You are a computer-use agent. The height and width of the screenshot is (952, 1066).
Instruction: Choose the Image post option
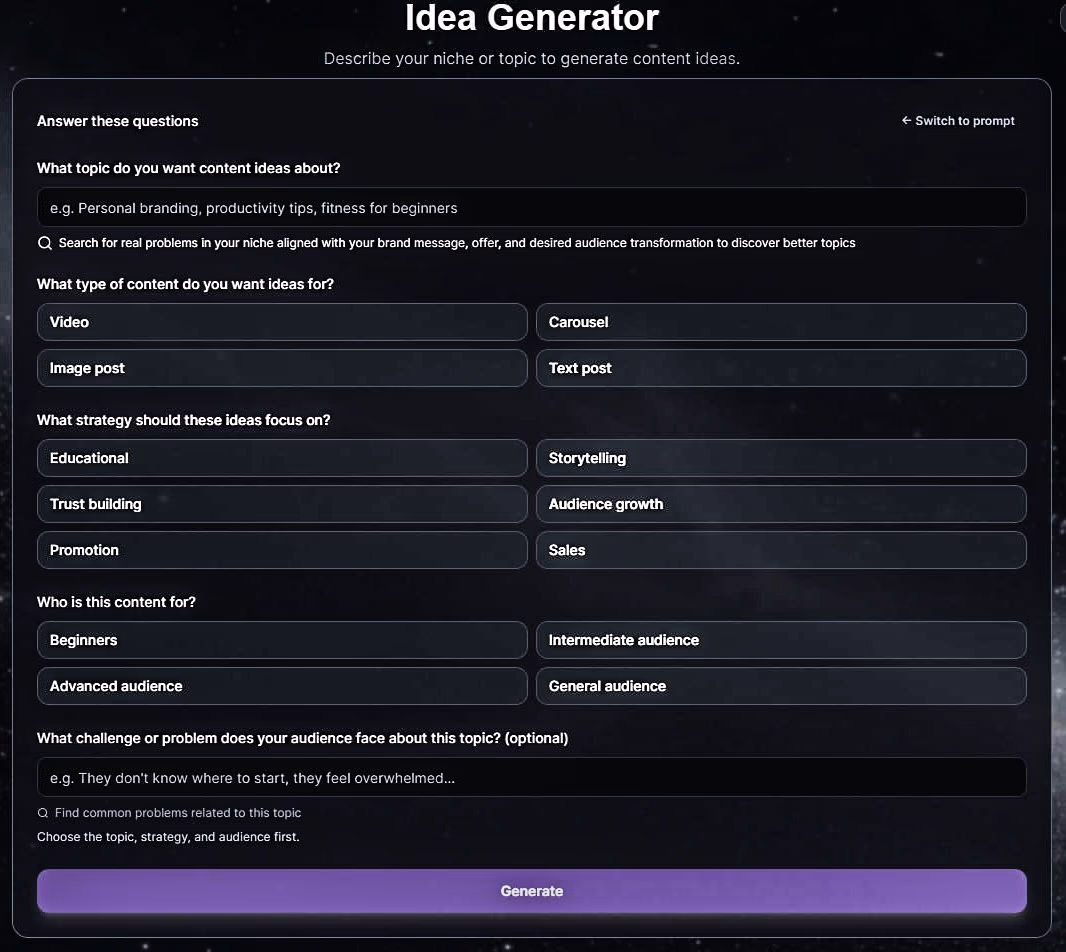pos(282,368)
